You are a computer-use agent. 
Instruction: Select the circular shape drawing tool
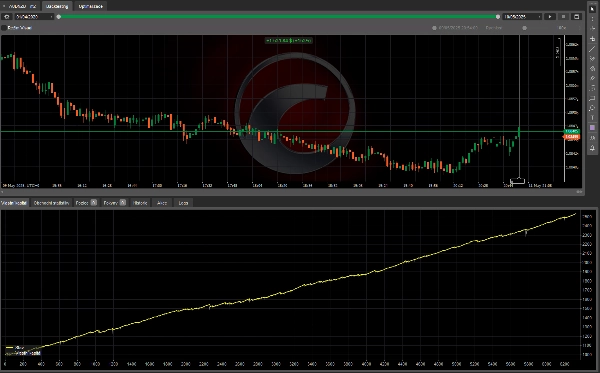coord(592,108)
